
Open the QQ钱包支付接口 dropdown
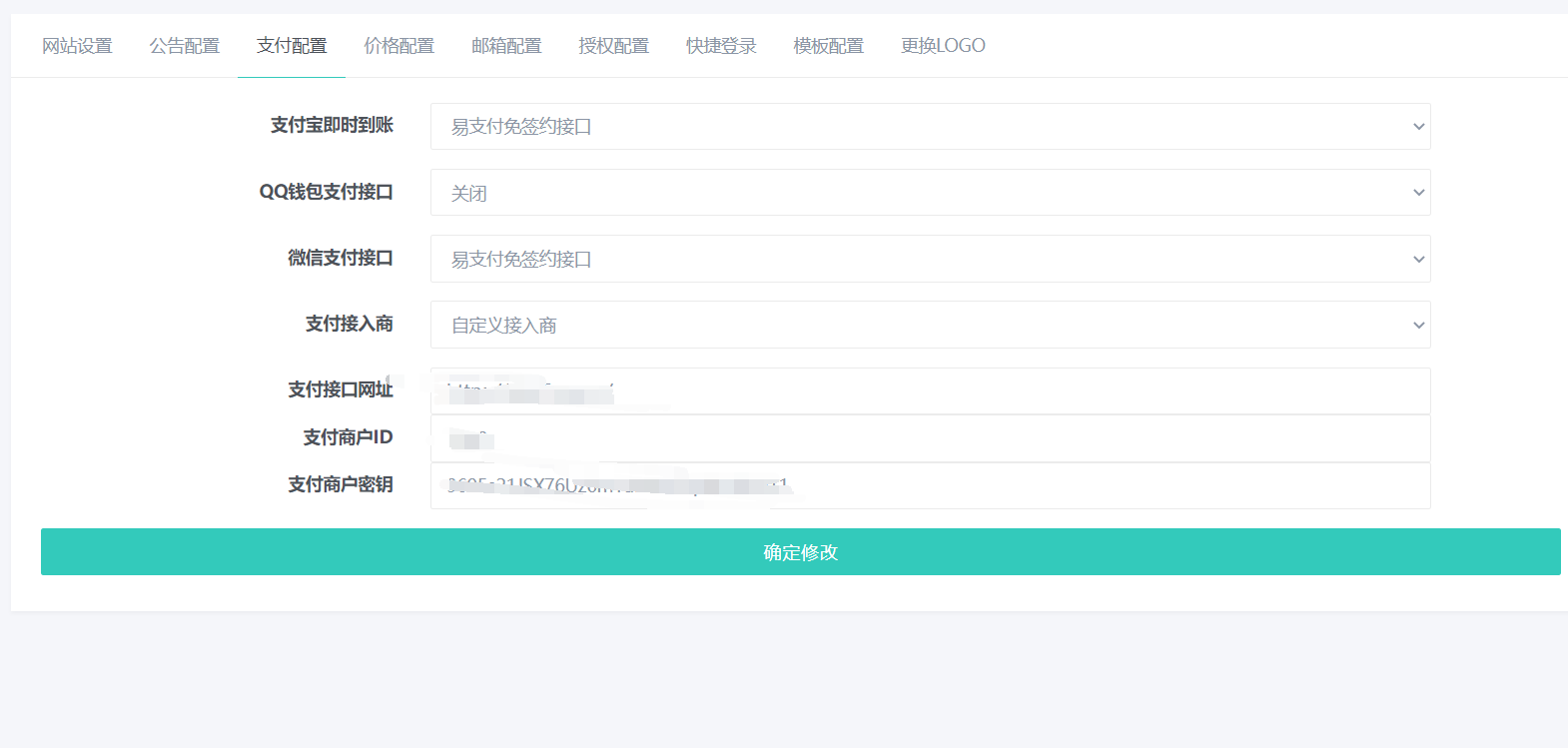coord(929,193)
